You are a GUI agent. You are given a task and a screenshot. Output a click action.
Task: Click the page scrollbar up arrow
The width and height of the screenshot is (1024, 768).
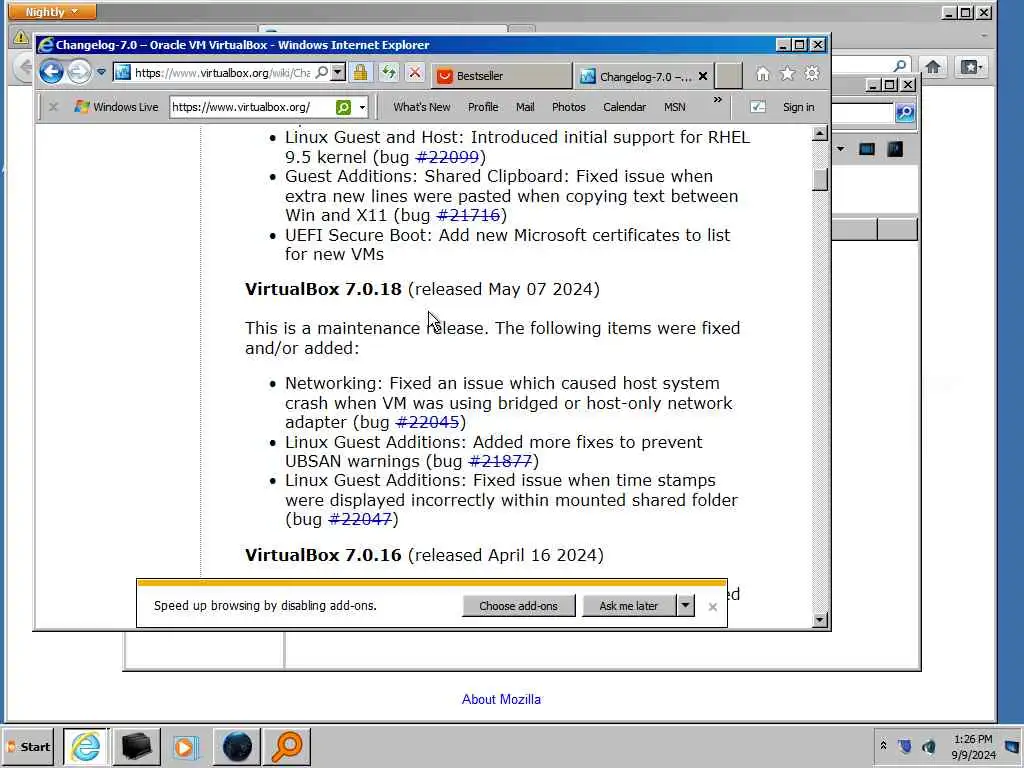(x=820, y=134)
